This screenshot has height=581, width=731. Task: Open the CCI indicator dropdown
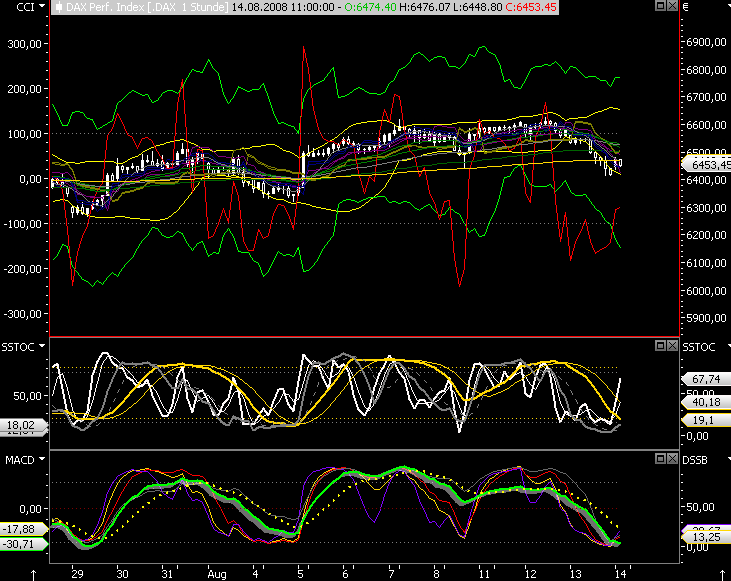(42, 6)
